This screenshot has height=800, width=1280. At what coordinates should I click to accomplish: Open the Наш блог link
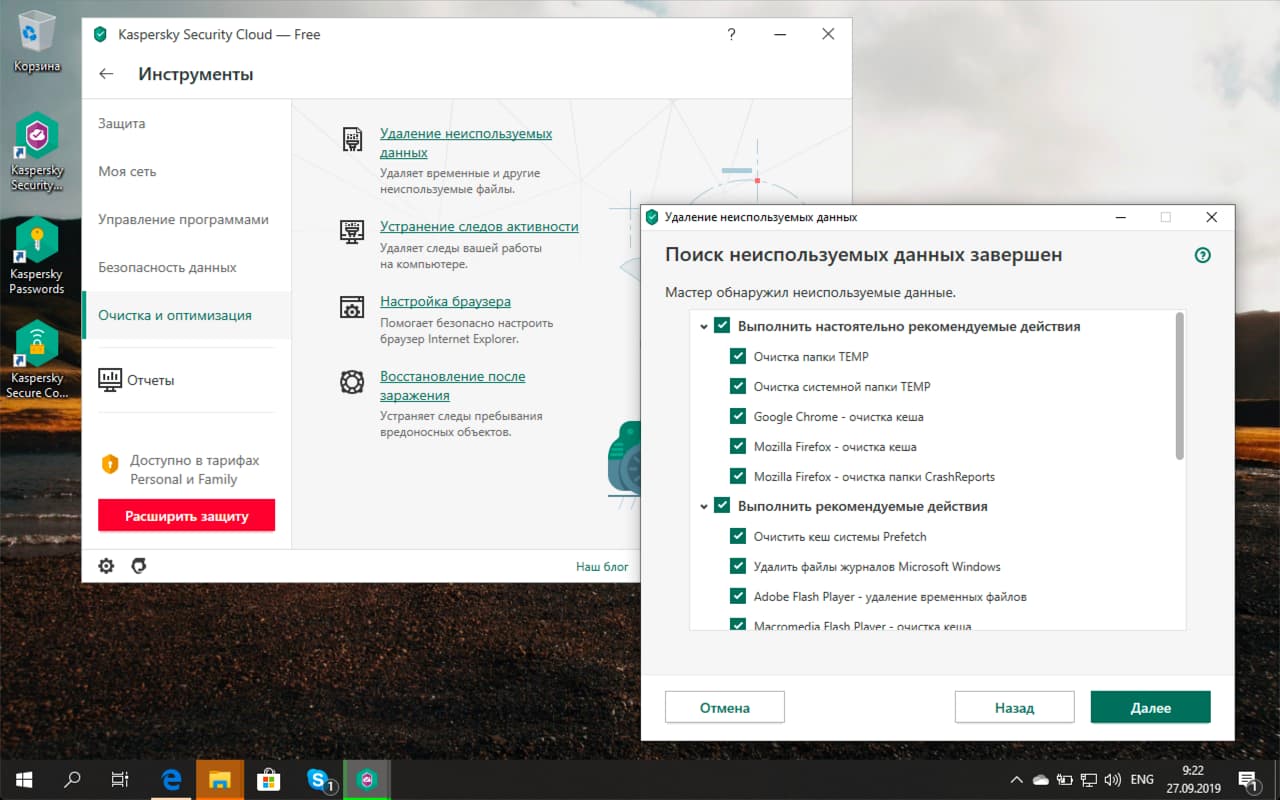(x=601, y=566)
